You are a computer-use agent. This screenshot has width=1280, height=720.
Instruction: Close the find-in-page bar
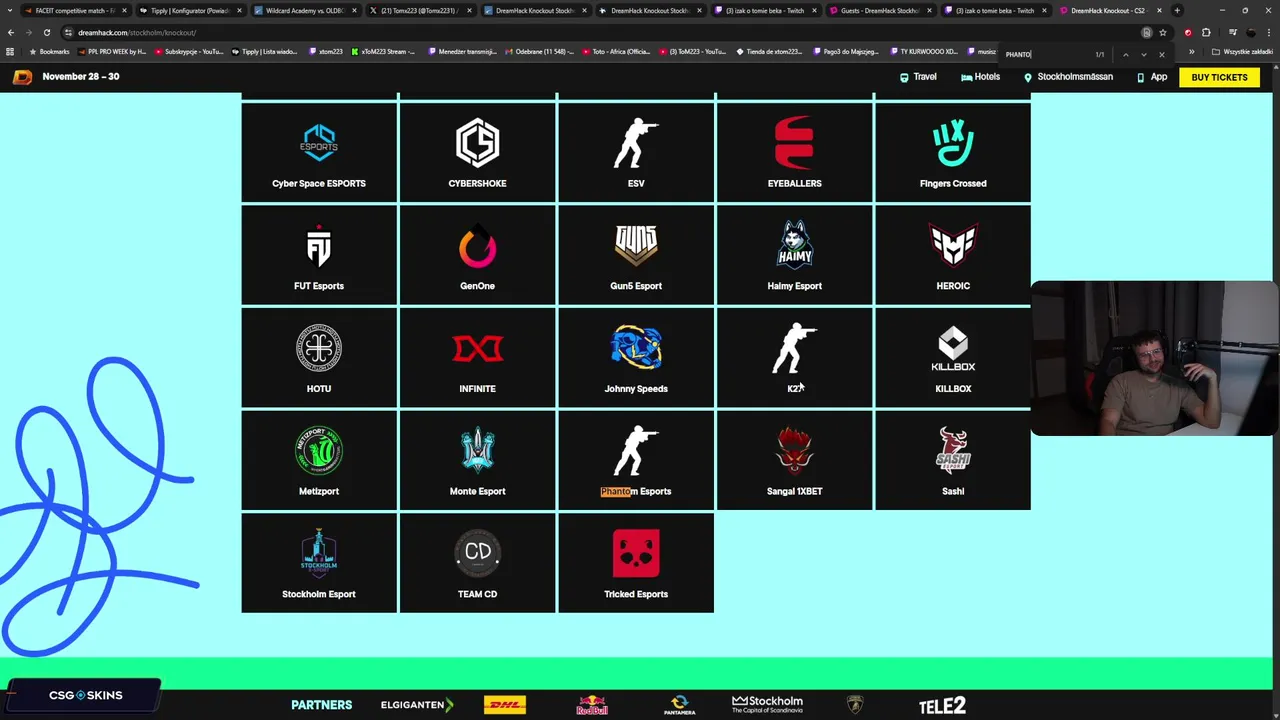pos(1161,54)
